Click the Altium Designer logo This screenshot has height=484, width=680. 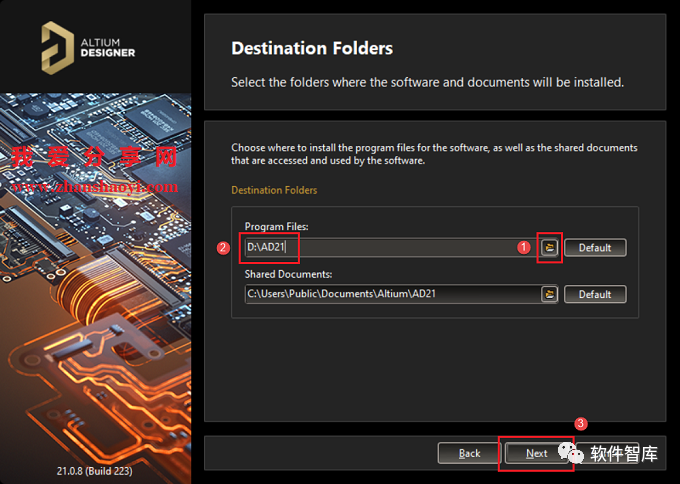point(88,48)
